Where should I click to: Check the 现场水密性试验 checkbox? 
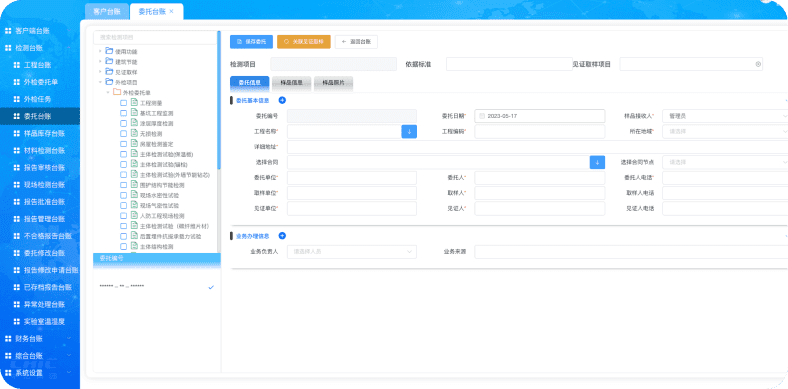(124, 195)
